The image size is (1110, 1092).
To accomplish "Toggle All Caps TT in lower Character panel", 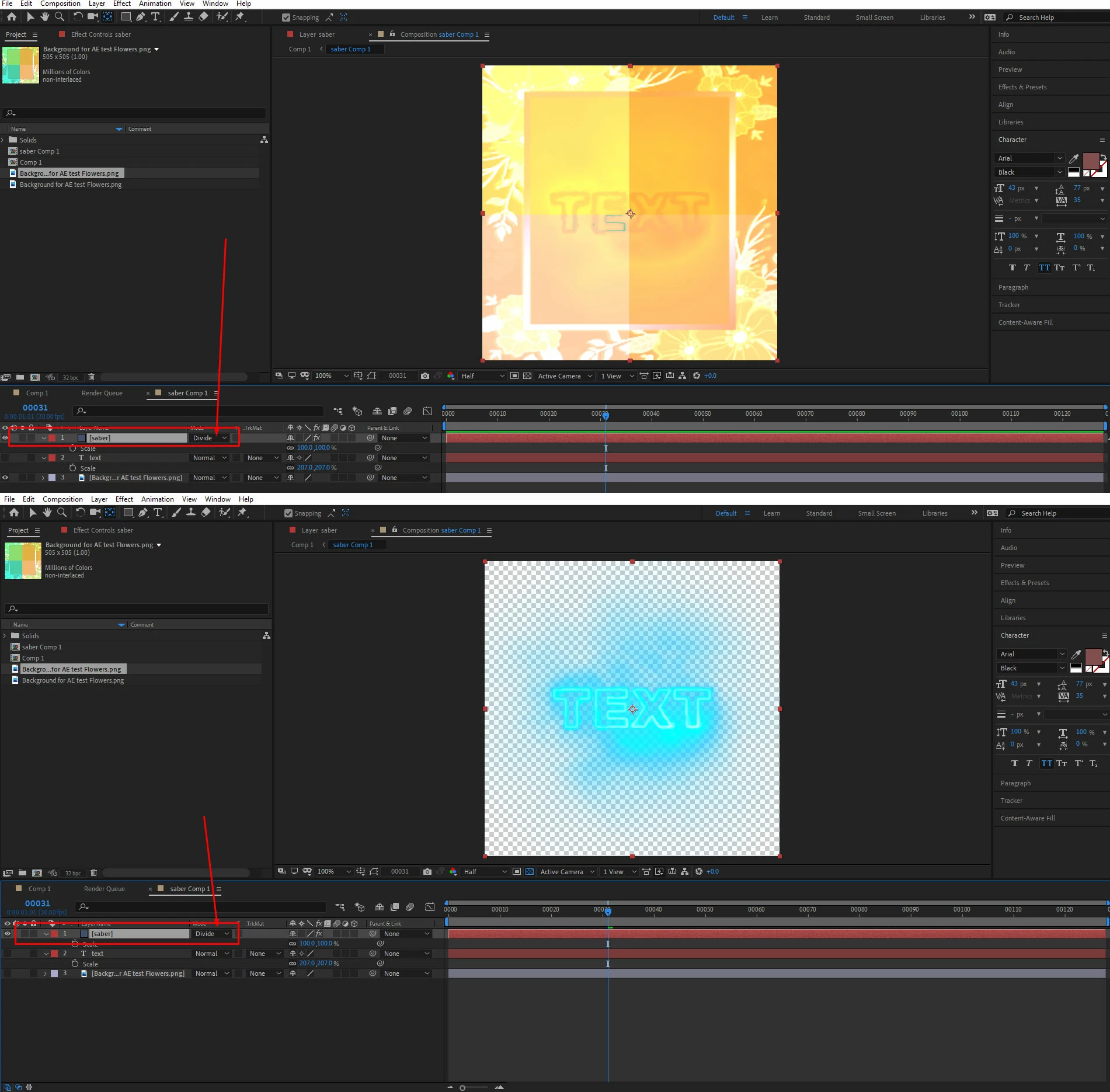I will point(1047,763).
